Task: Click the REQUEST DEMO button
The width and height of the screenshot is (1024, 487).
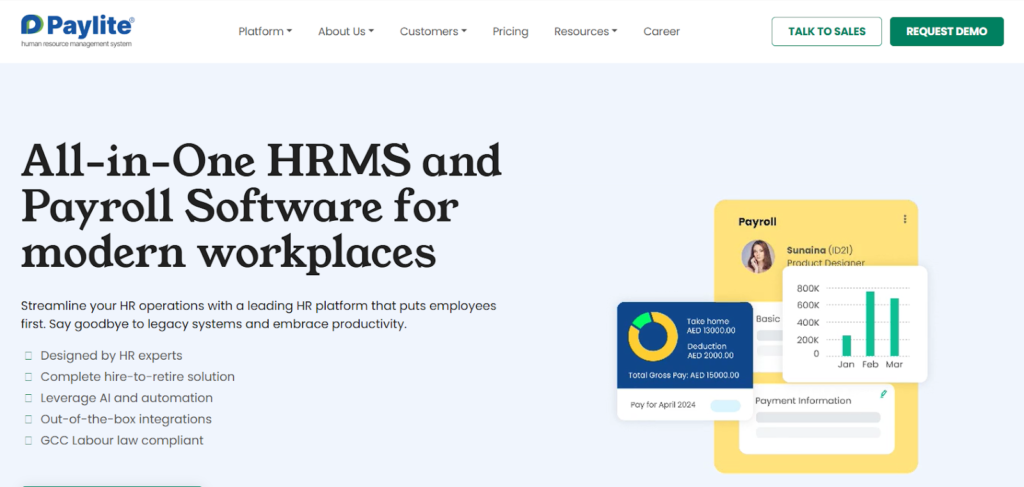Action: coord(946,31)
